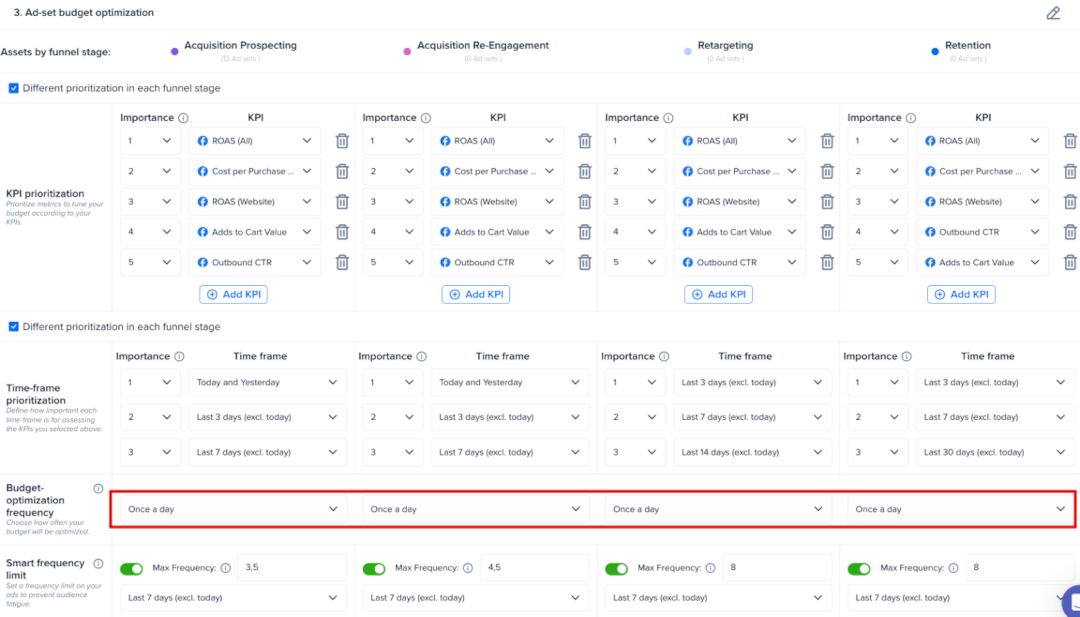Delete Adds to Cart Value KPI in Retargeting column
The image size is (1080, 617).
(x=827, y=232)
